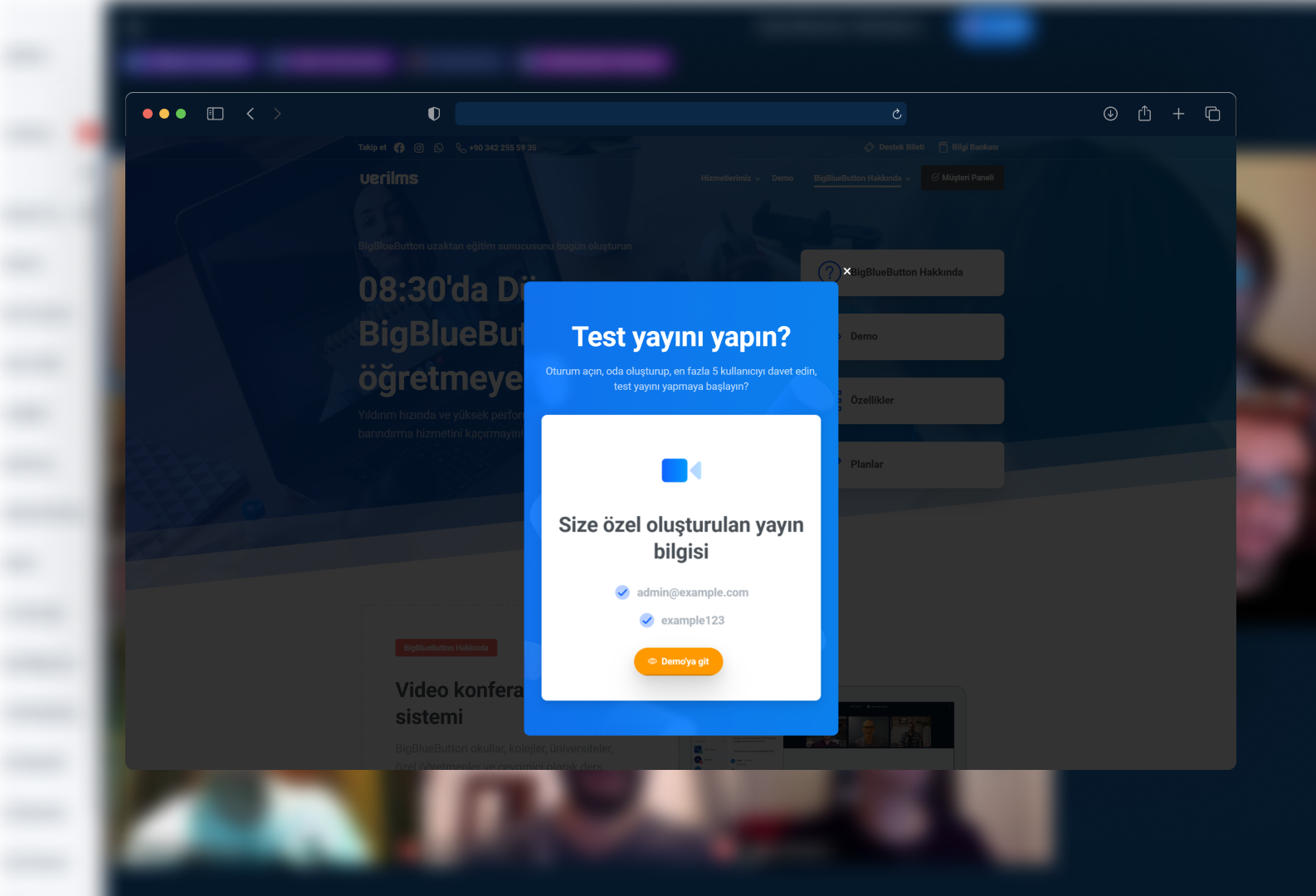Image resolution: width=1316 pixels, height=896 pixels.
Task: Open a new Safari tab
Action: (1178, 114)
